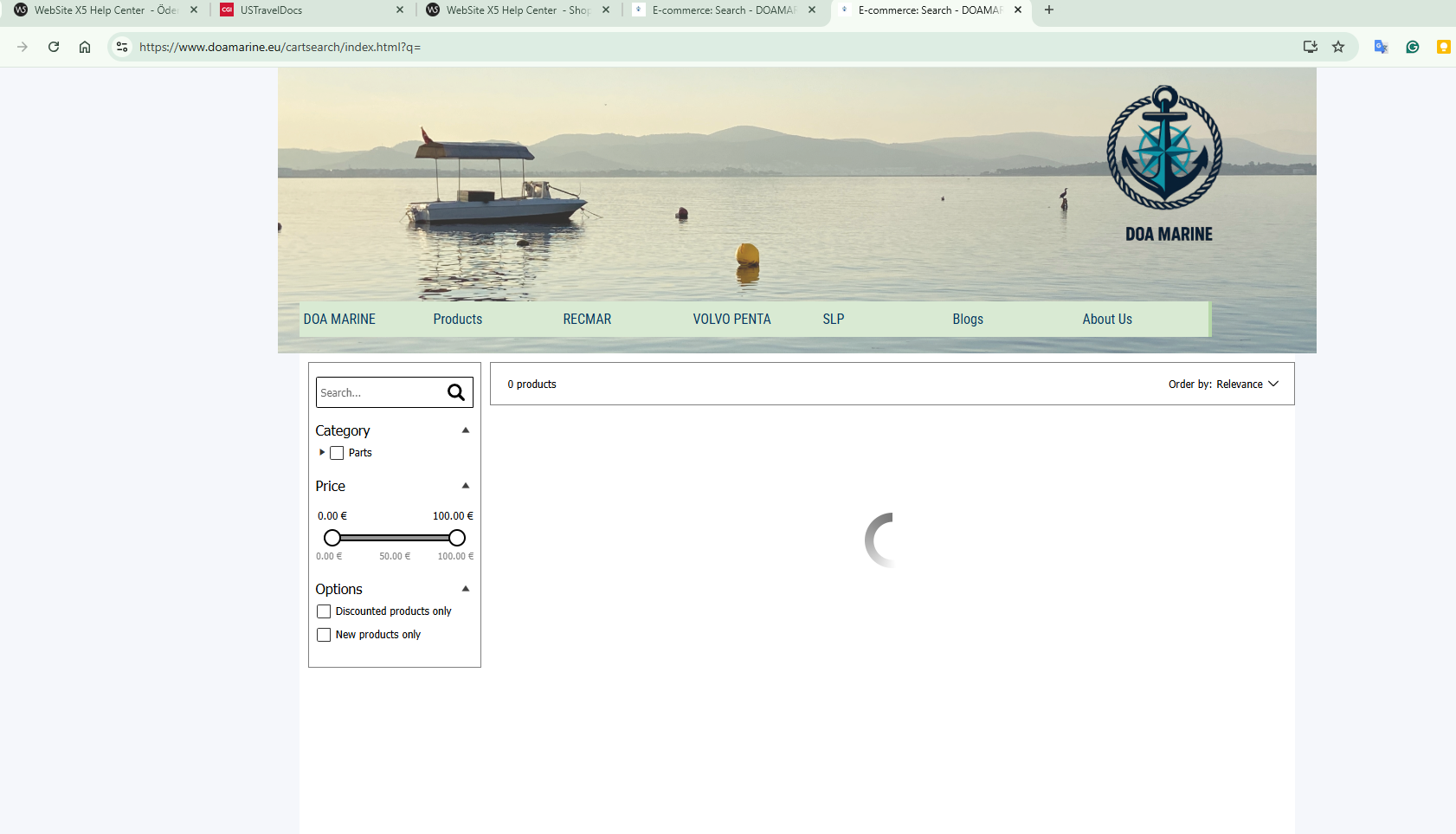1456x834 pixels.
Task: Reload the page with the refresh icon
Action: point(54,47)
